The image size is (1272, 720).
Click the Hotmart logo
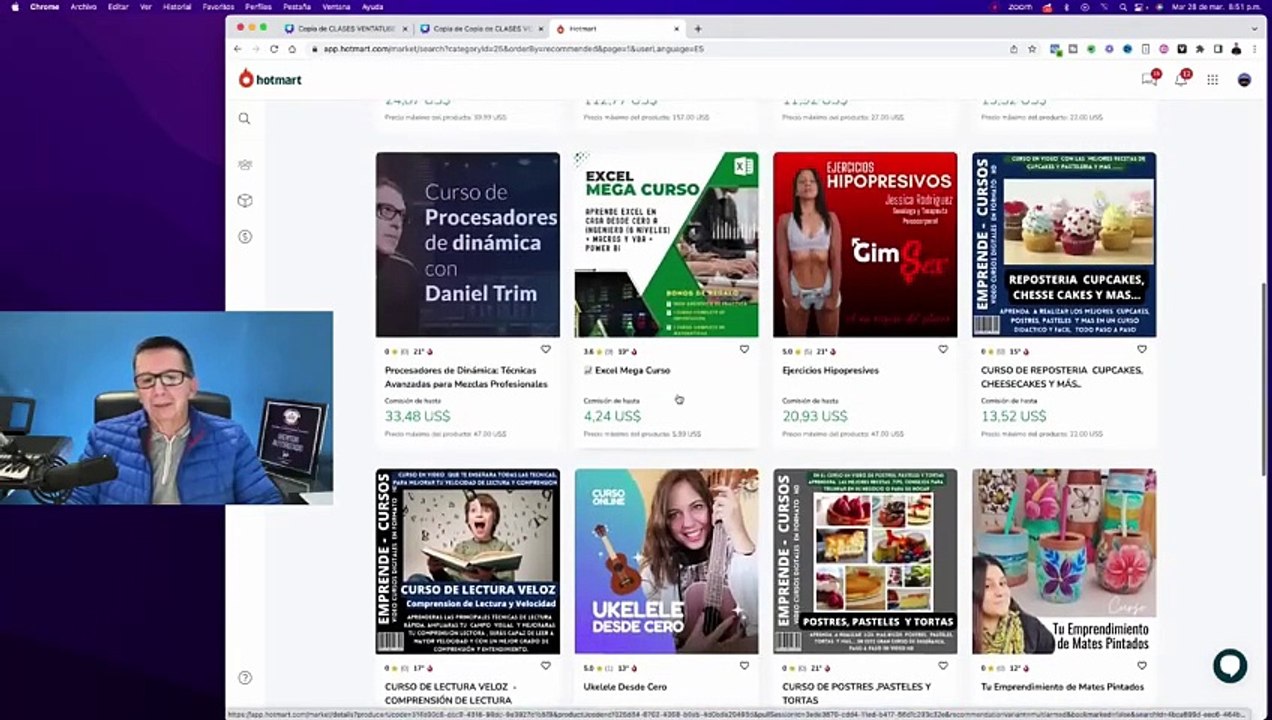point(269,79)
